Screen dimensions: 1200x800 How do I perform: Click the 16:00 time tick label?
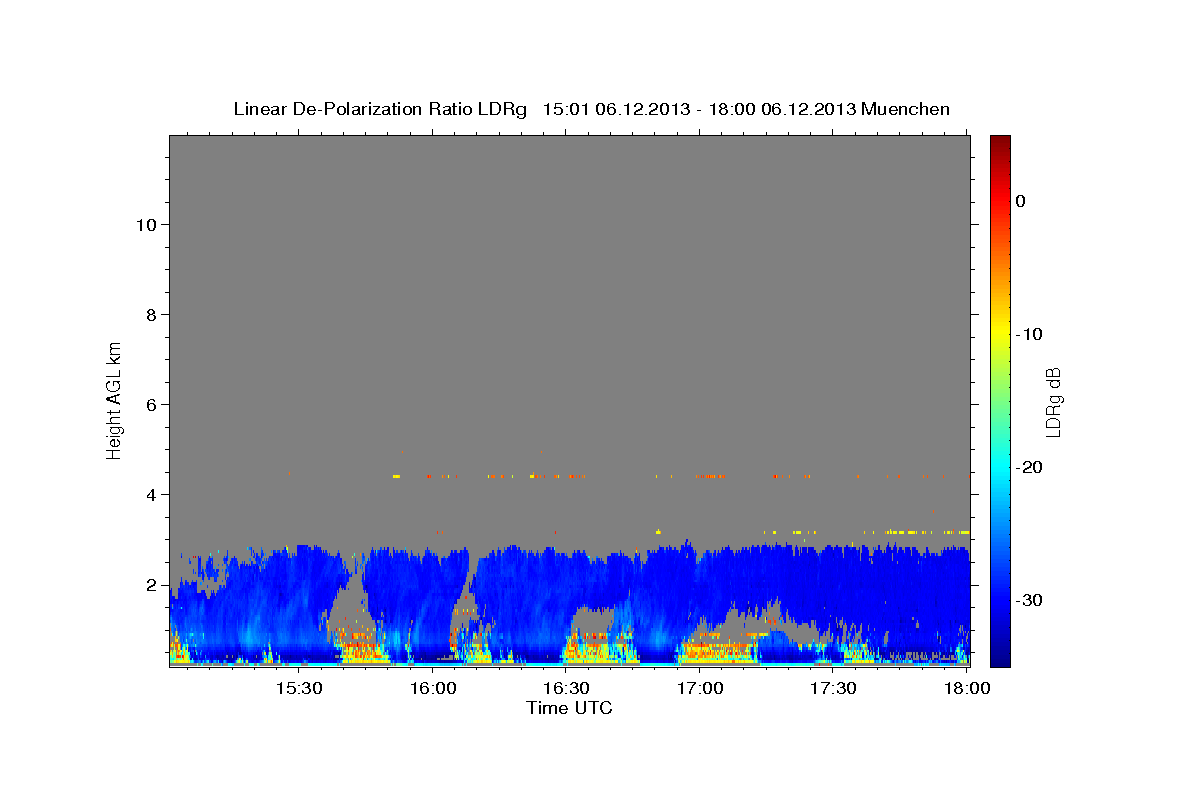[432, 689]
